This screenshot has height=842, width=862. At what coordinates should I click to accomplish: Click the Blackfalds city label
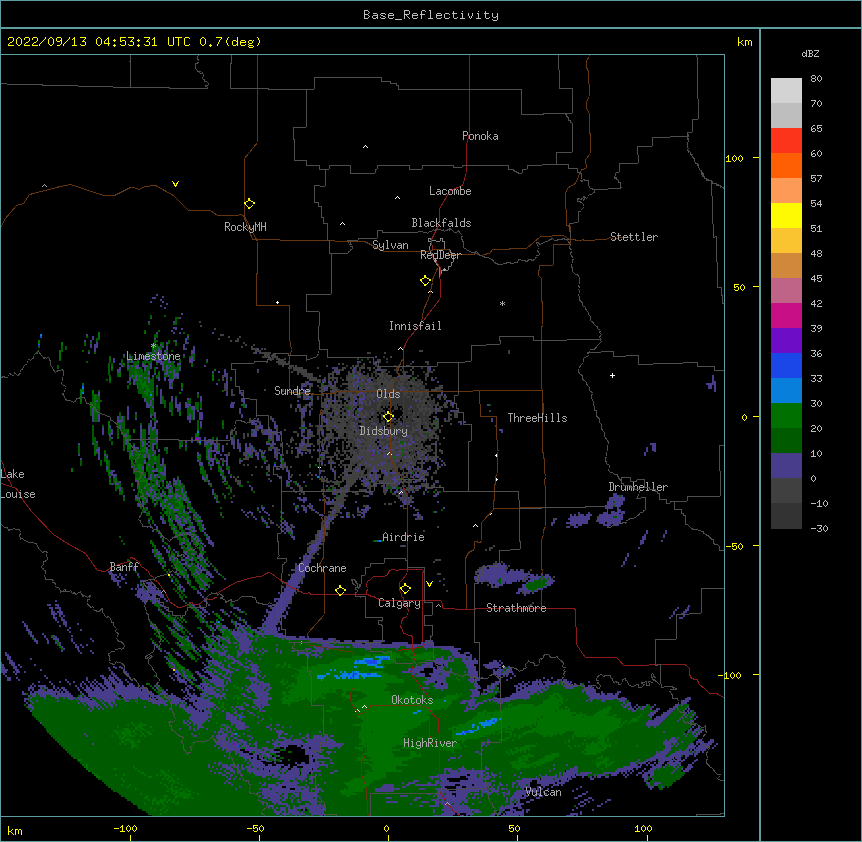click(x=441, y=223)
